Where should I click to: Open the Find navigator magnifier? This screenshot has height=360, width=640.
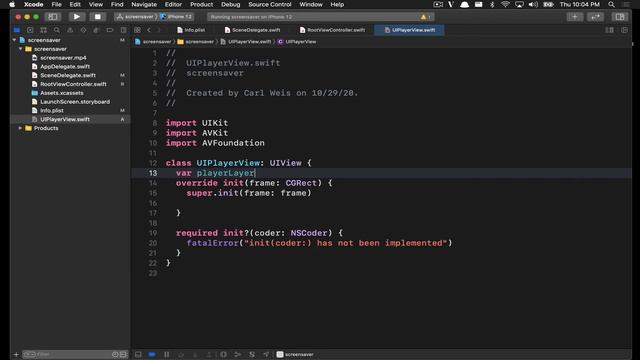click(x=57, y=30)
